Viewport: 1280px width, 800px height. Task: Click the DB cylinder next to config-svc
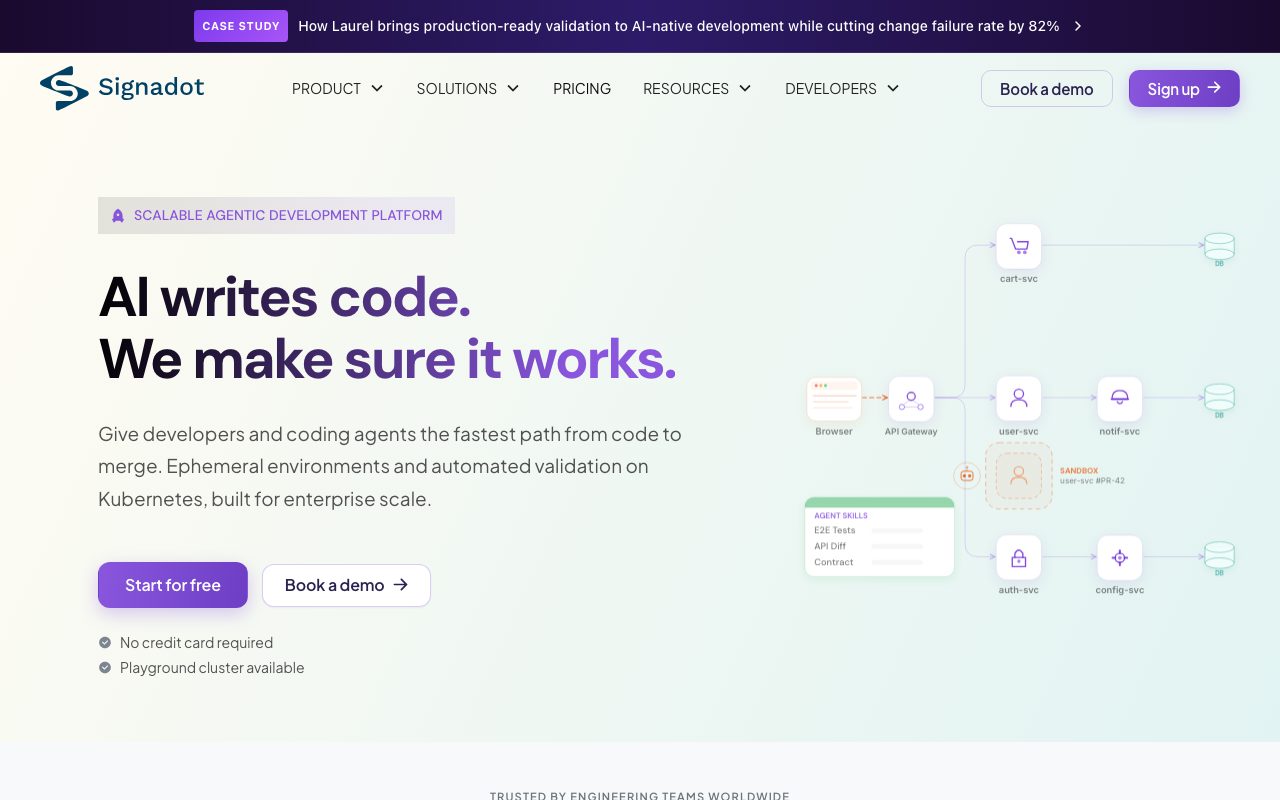point(1219,557)
